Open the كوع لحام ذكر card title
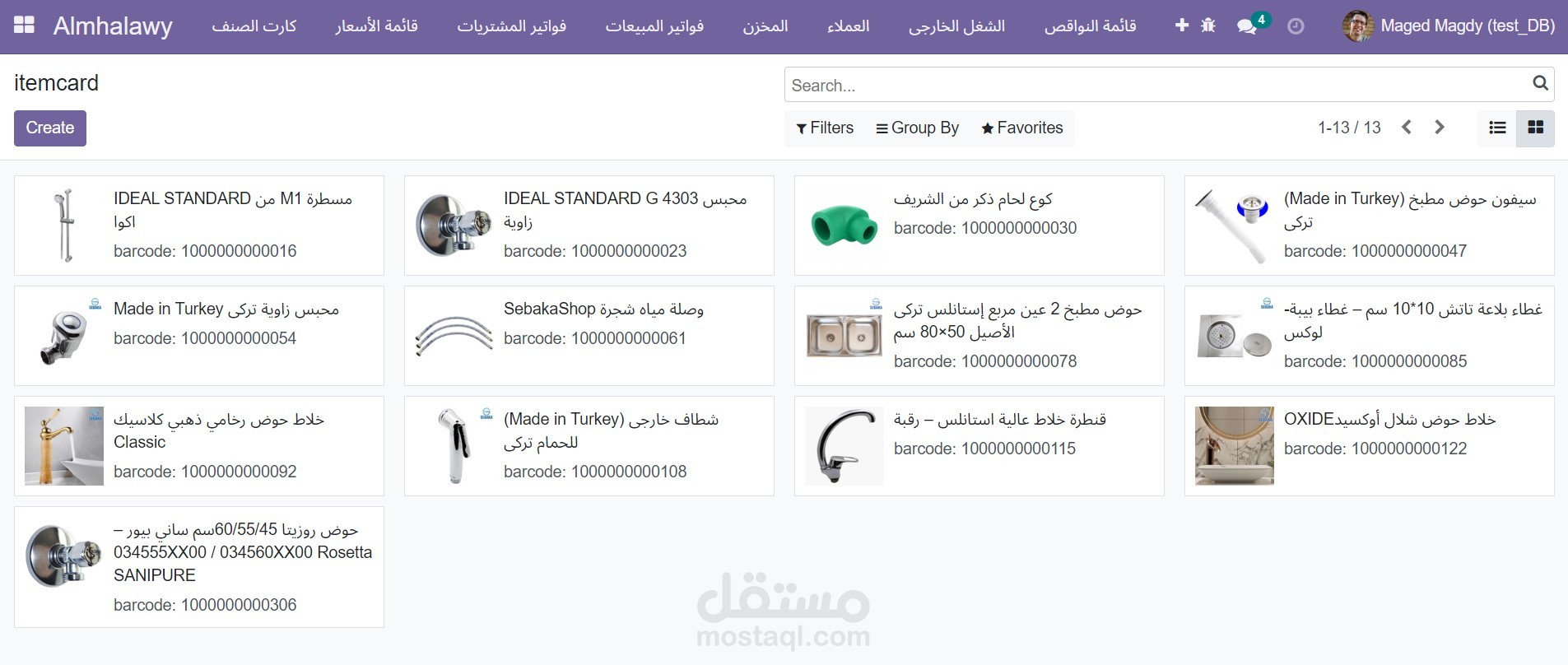 [x=974, y=198]
